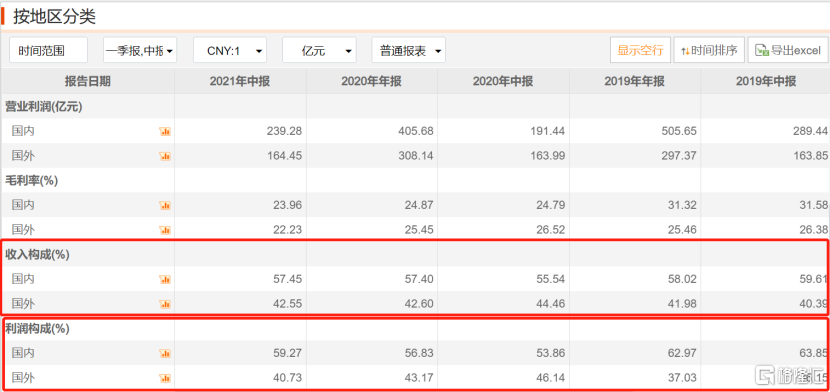Select the 2021年中报 column header
The height and width of the screenshot is (392, 830).
(x=240, y=81)
